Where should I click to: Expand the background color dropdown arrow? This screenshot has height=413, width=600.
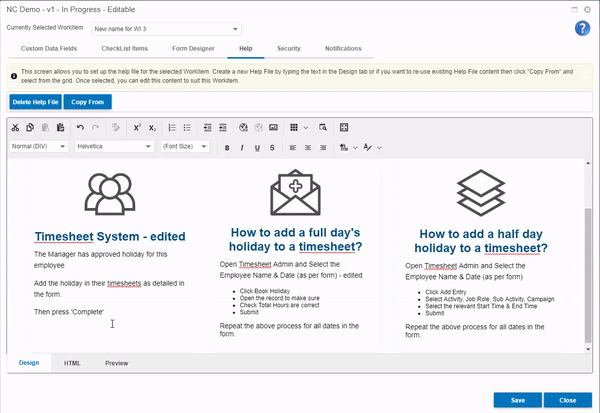pyautogui.click(x=355, y=148)
